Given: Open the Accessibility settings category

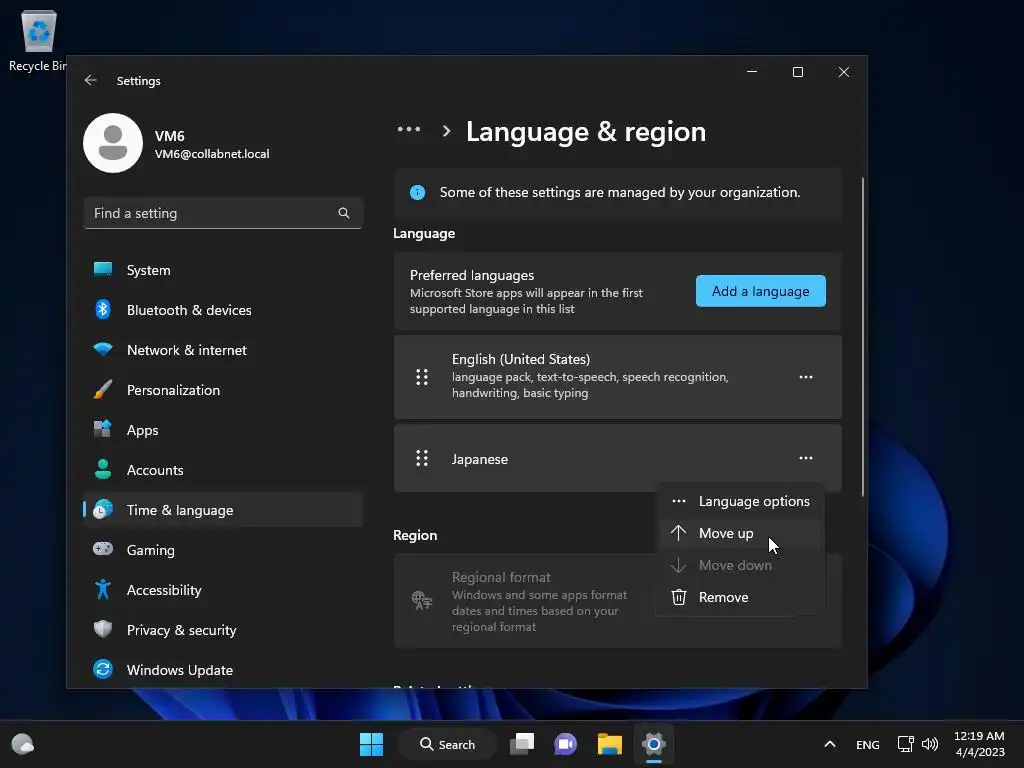Looking at the screenshot, I should (x=223, y=590).
